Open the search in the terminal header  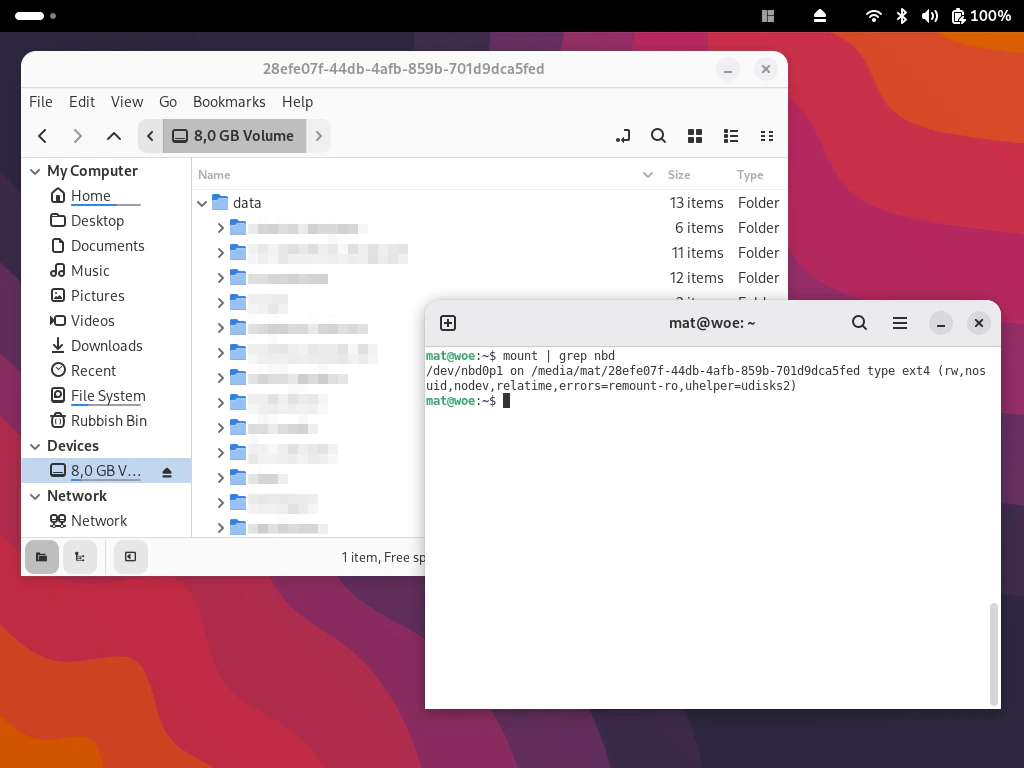pos(859,323)
